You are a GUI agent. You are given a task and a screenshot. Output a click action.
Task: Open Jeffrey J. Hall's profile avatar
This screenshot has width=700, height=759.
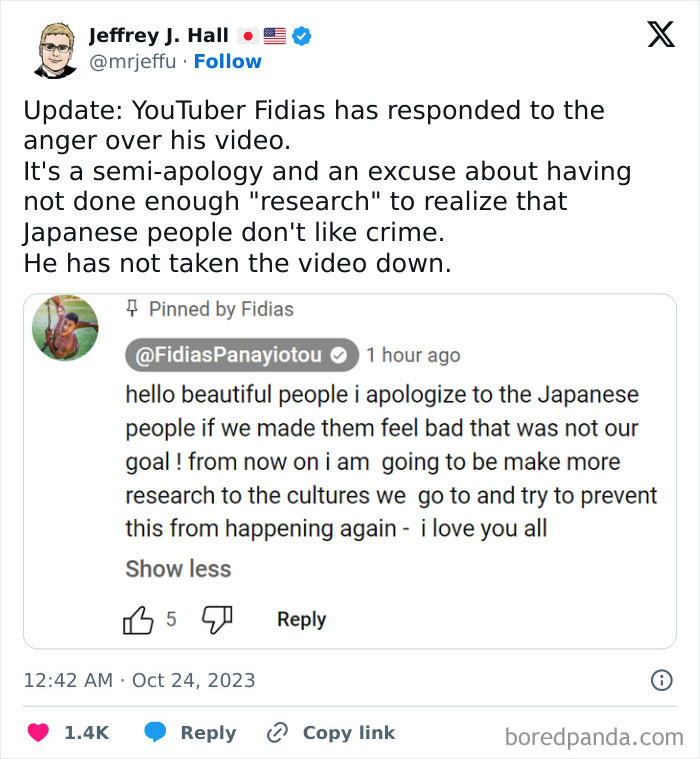tap(54, 49)
